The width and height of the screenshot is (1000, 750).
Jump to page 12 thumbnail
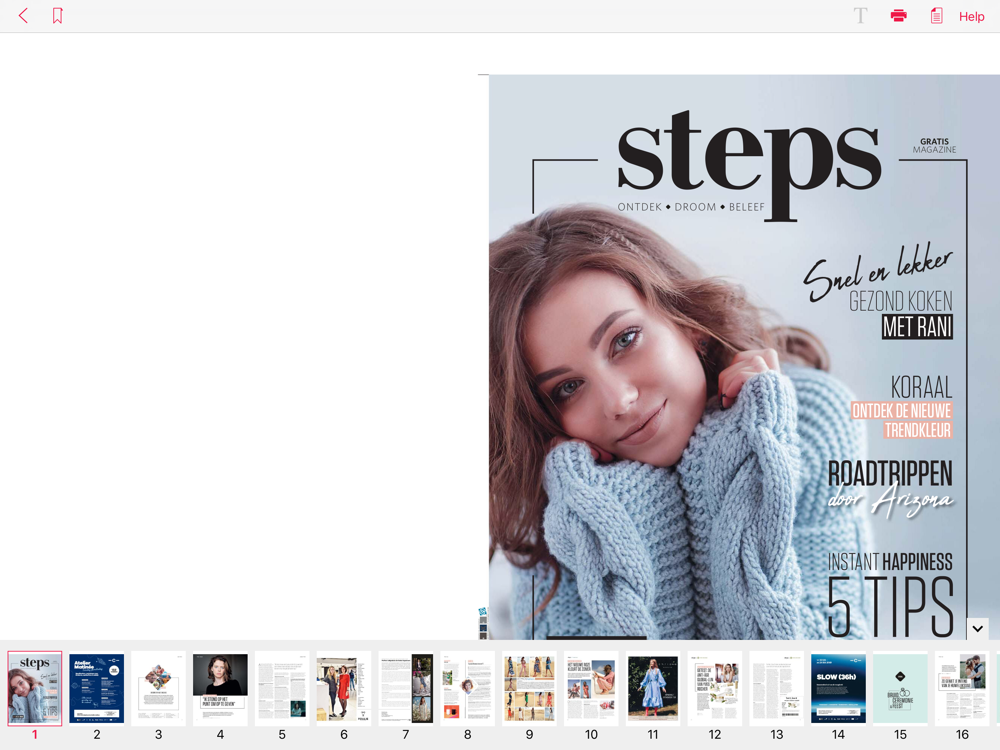click(715, 688)
